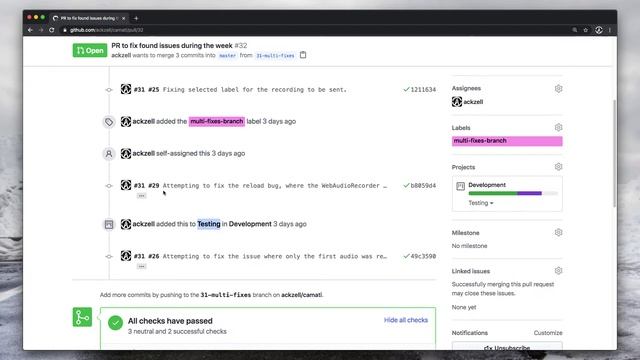The width and height of the screenshot is (640, 360).
Task: Click Hide all checks
Action: pyautogui.click(x=406, y=320)
